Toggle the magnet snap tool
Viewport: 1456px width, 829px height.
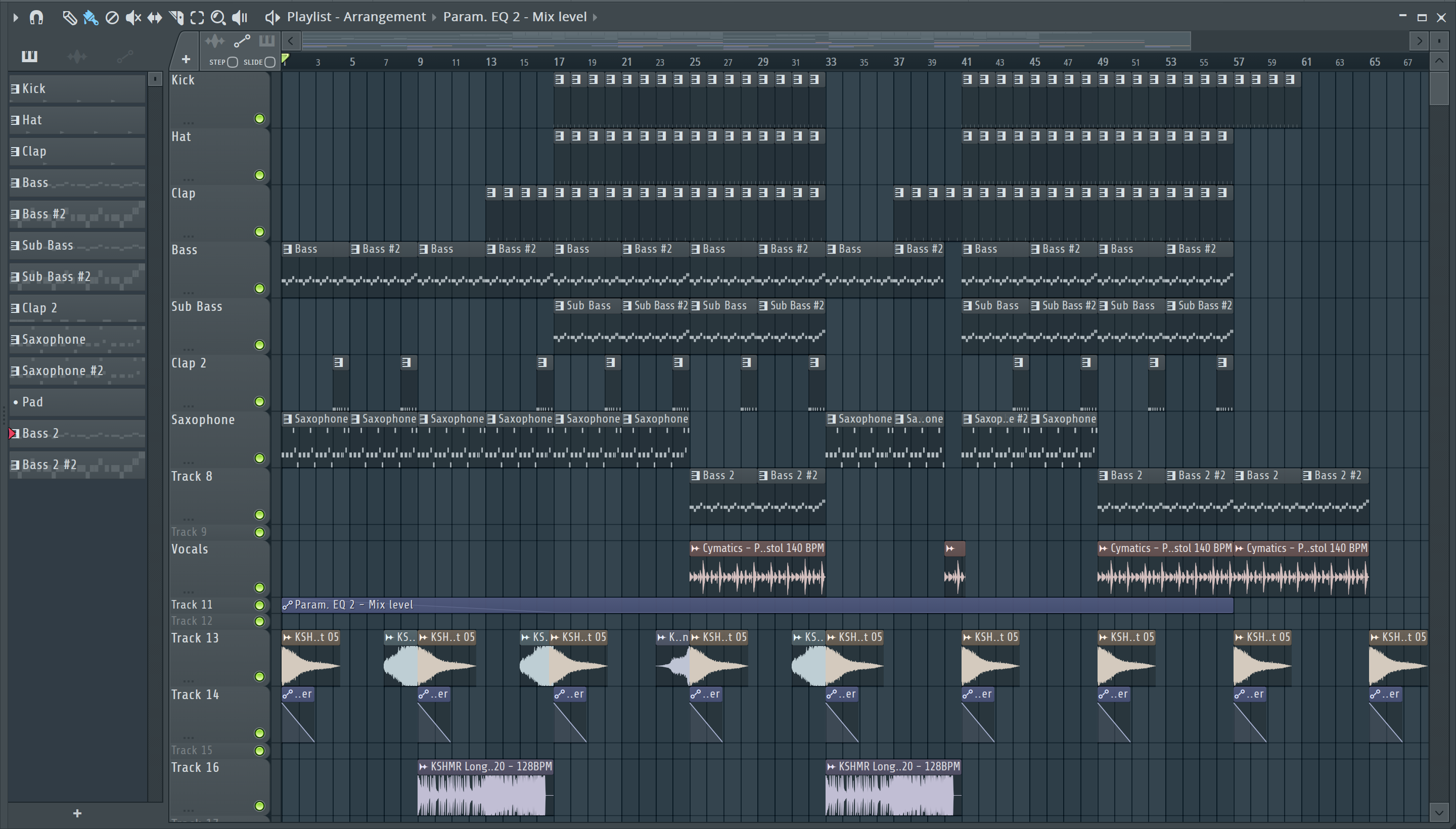(36, 18)
